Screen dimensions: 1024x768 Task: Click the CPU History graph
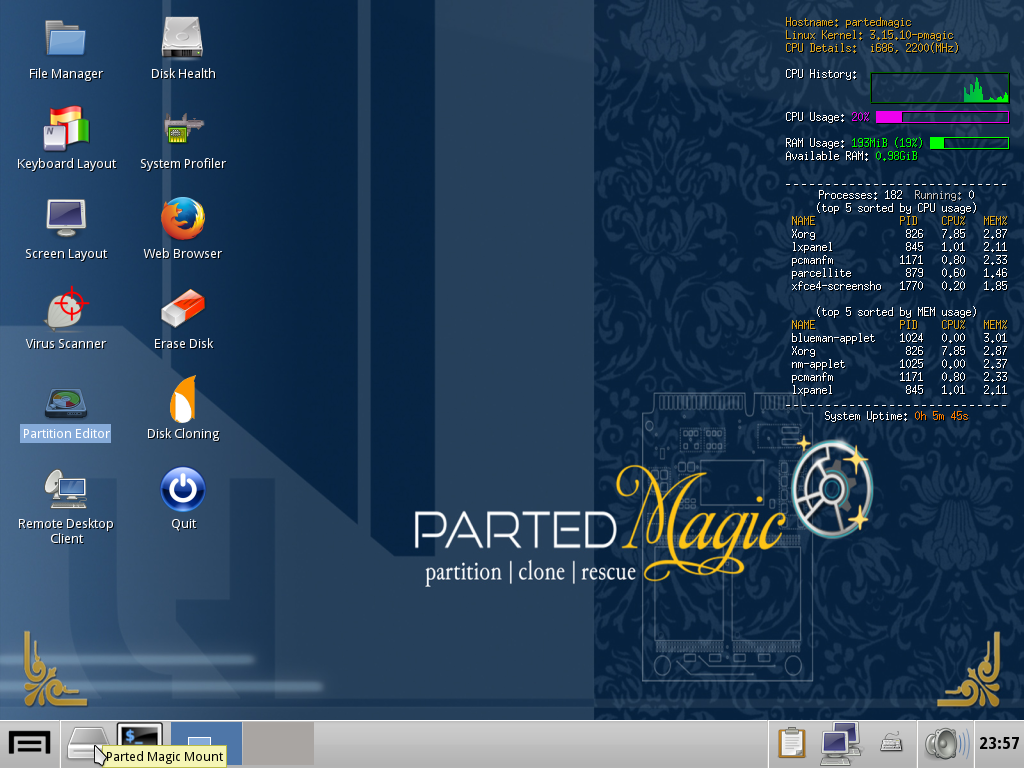[940, 88]
